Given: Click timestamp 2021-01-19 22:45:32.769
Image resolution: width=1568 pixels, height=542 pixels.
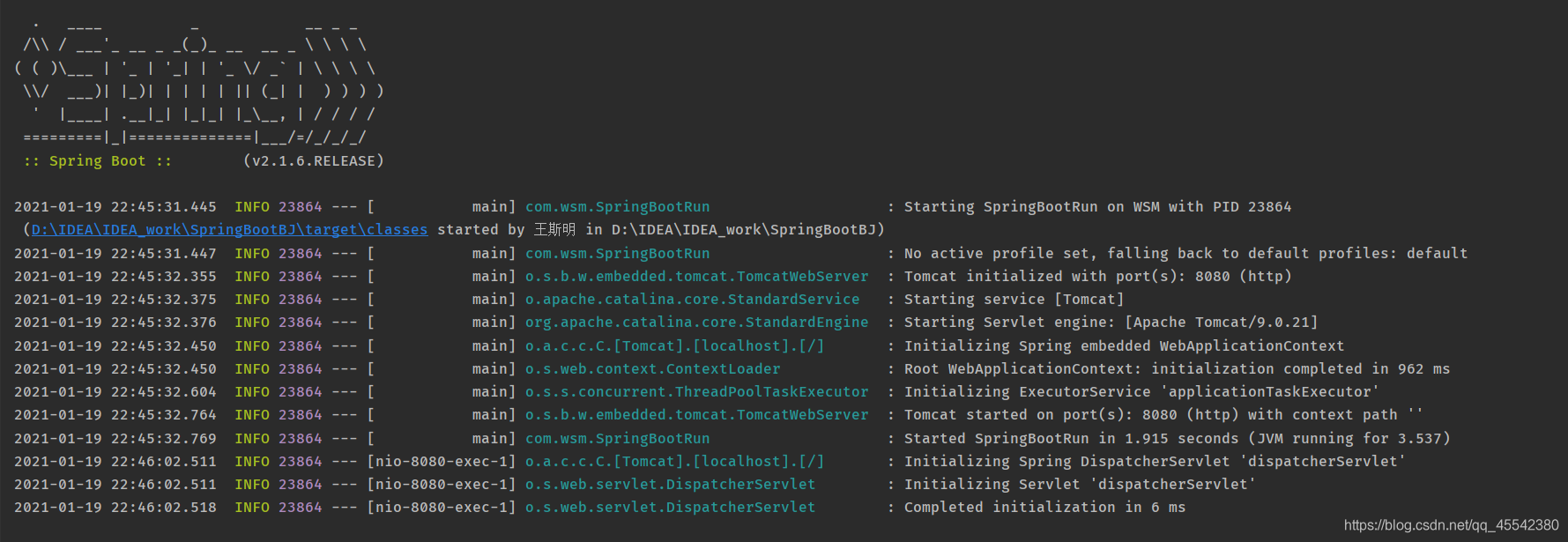Looking at the screenshot, I should (115, 439).
